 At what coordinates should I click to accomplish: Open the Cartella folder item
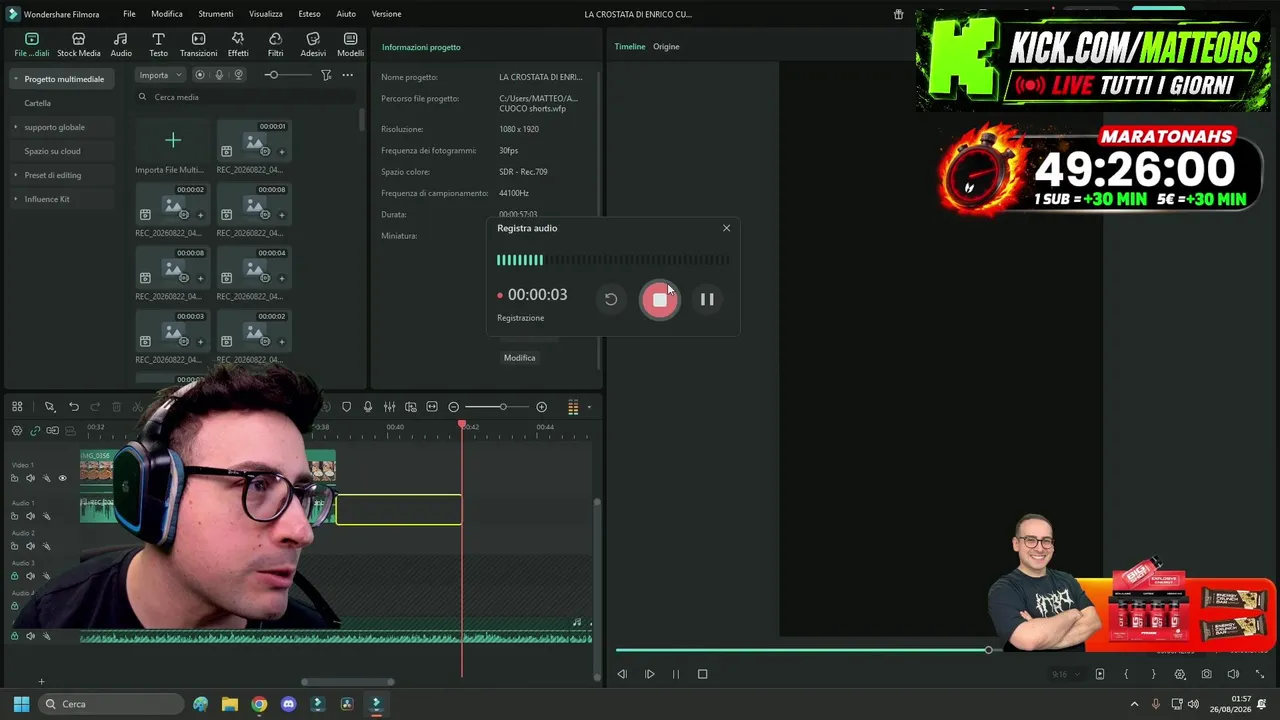(38, 103)
